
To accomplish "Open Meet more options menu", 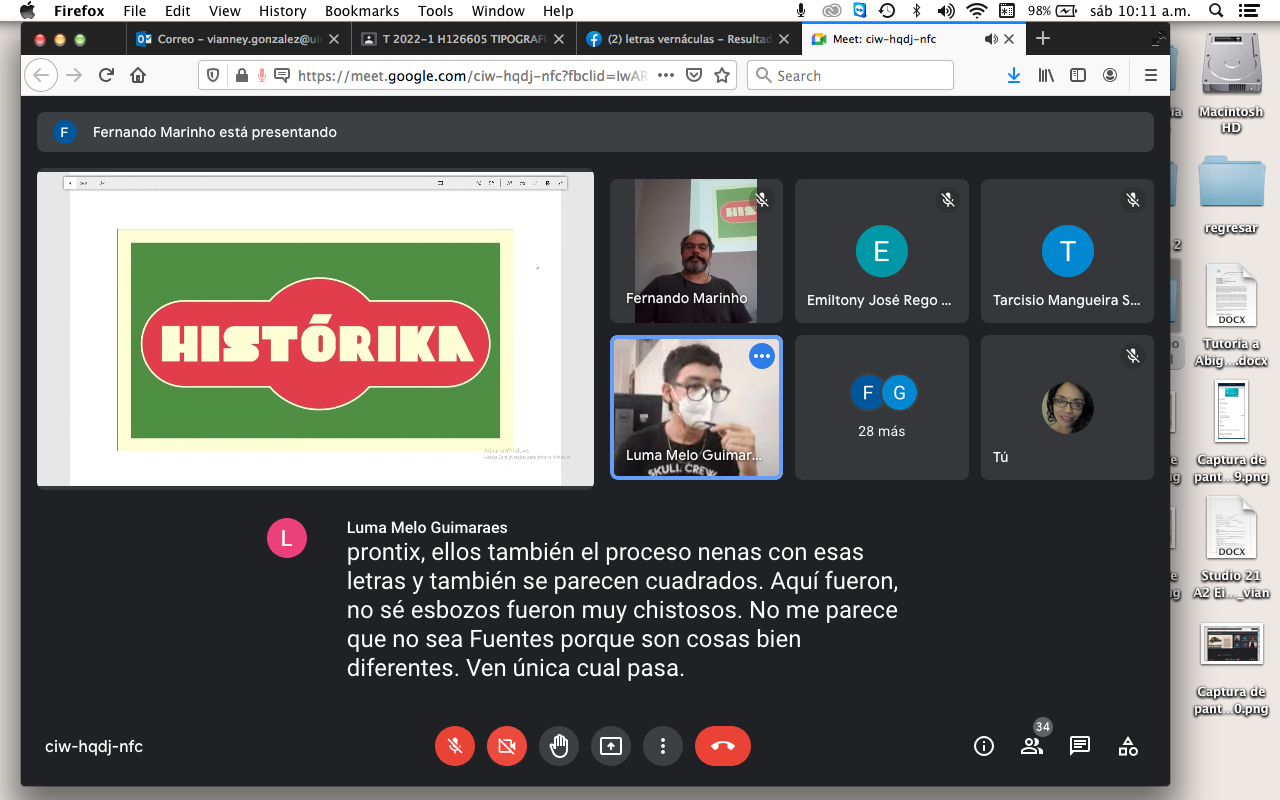I will 663,746.
